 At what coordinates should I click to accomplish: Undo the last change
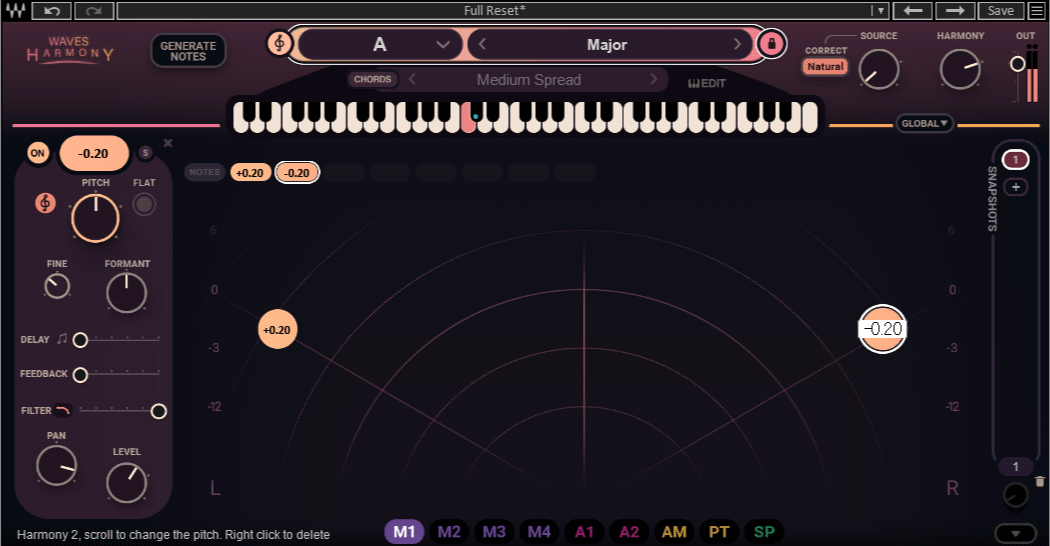point(52,11)
